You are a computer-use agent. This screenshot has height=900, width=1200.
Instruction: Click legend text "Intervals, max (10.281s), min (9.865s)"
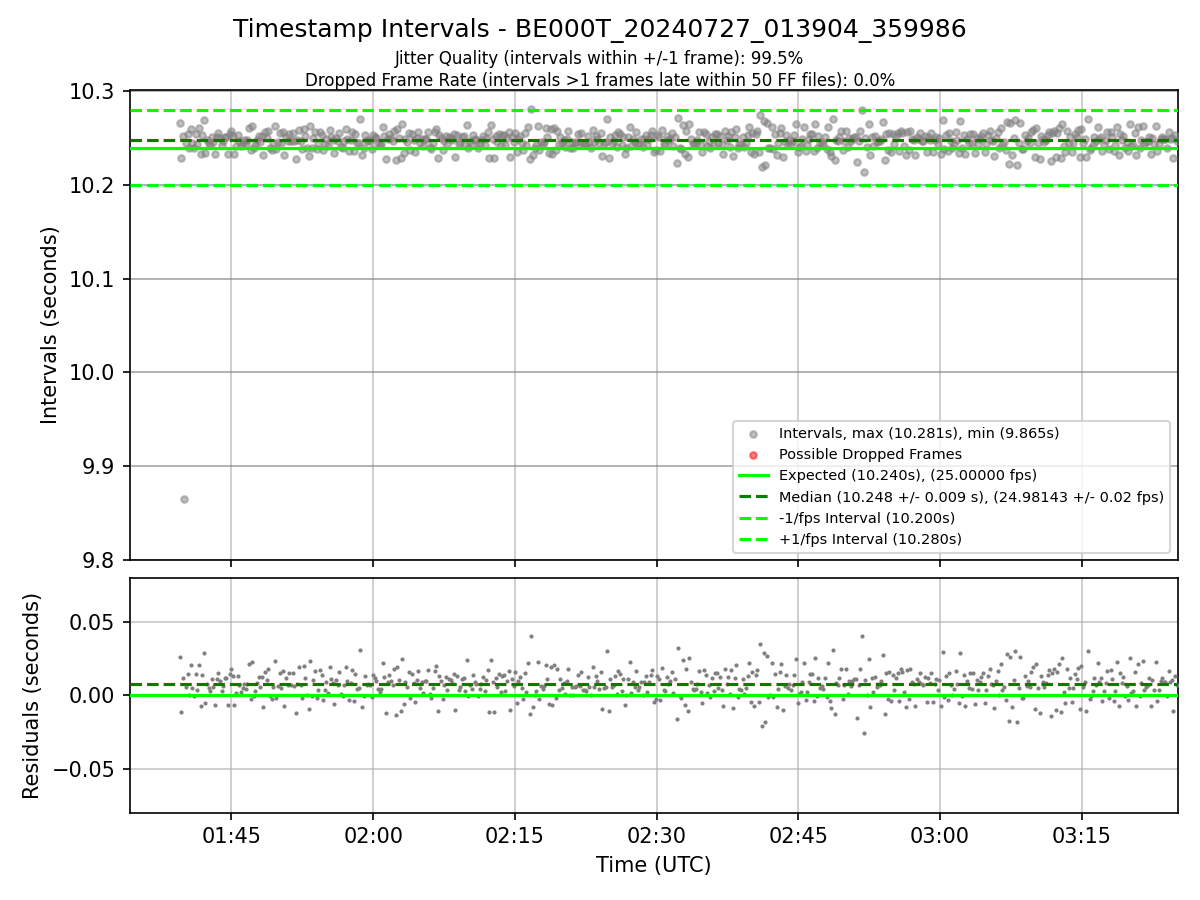point(919,433)
